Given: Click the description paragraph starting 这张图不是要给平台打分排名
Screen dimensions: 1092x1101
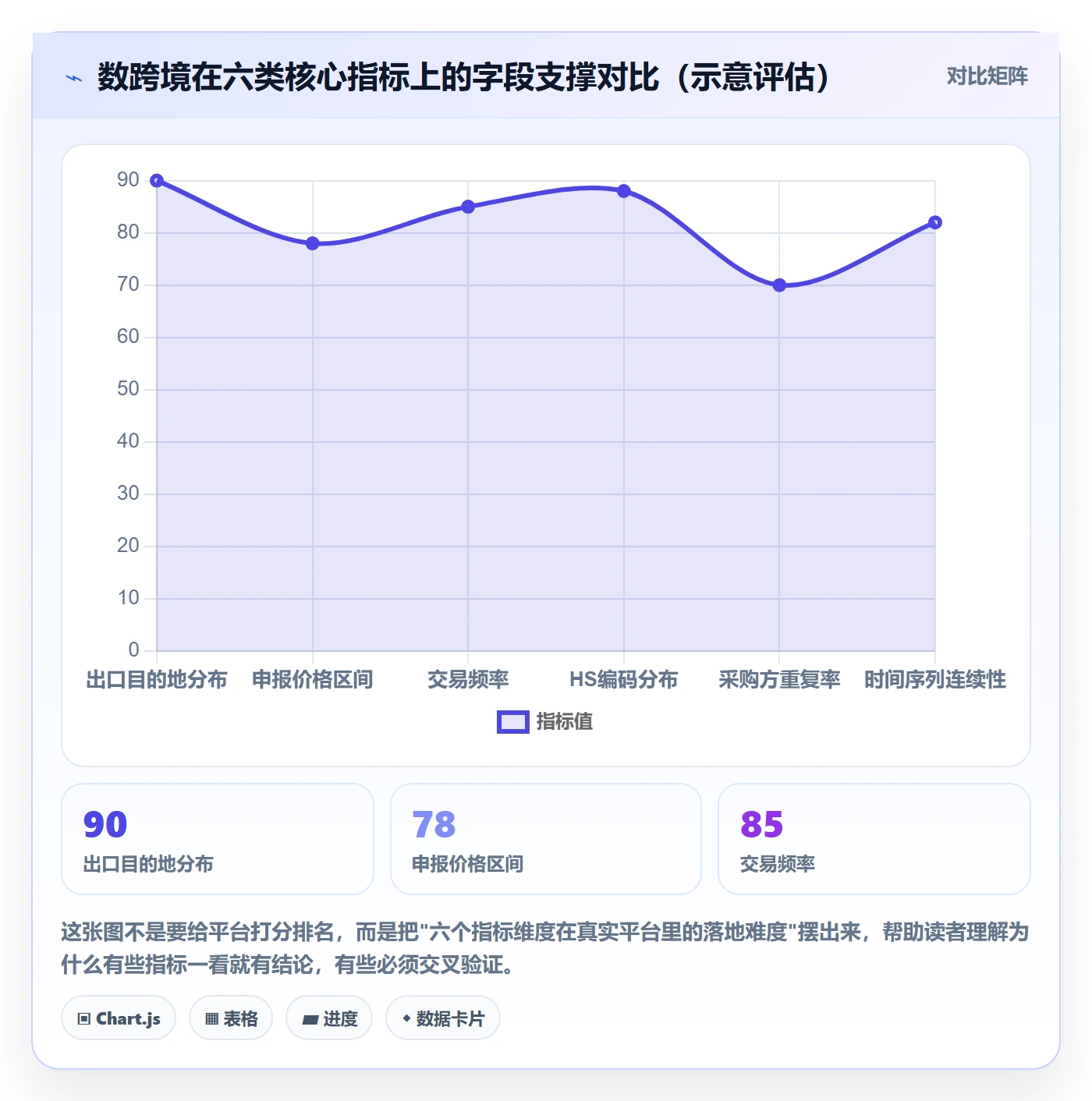Looking at the screenshot, I should [x=545, y=948].
